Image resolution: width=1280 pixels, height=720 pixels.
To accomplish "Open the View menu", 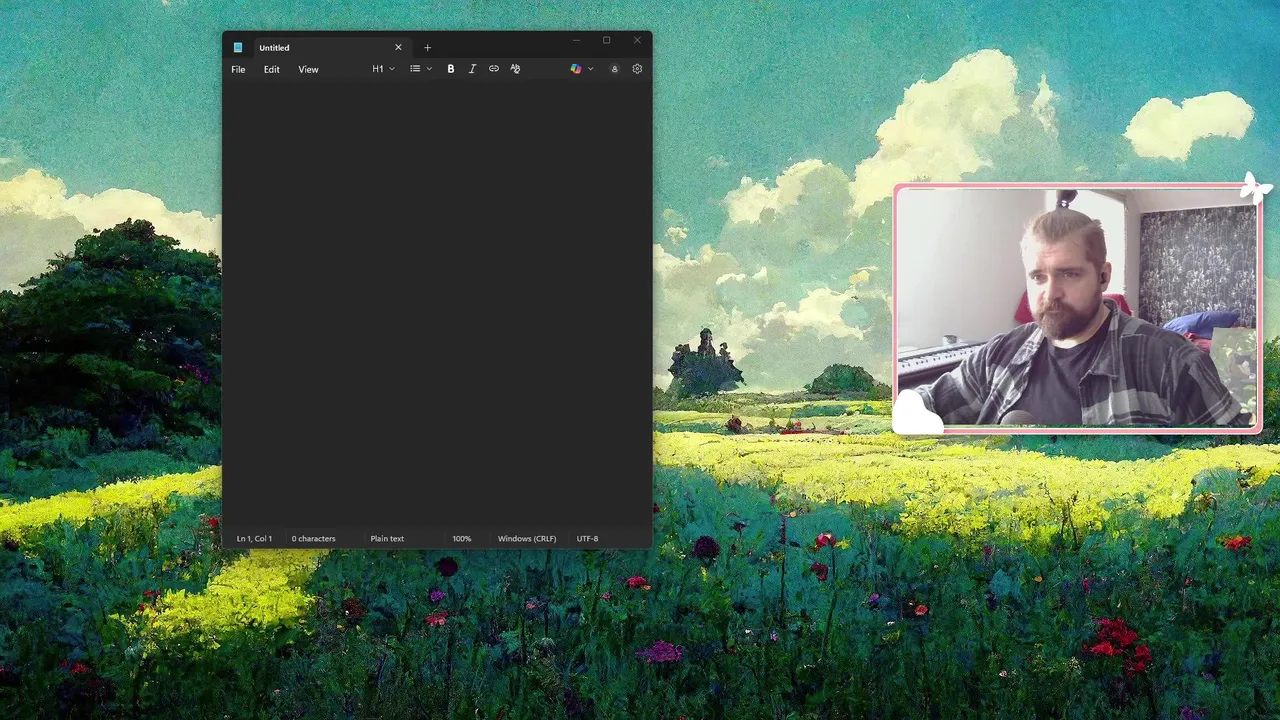I will coord(308,69).
